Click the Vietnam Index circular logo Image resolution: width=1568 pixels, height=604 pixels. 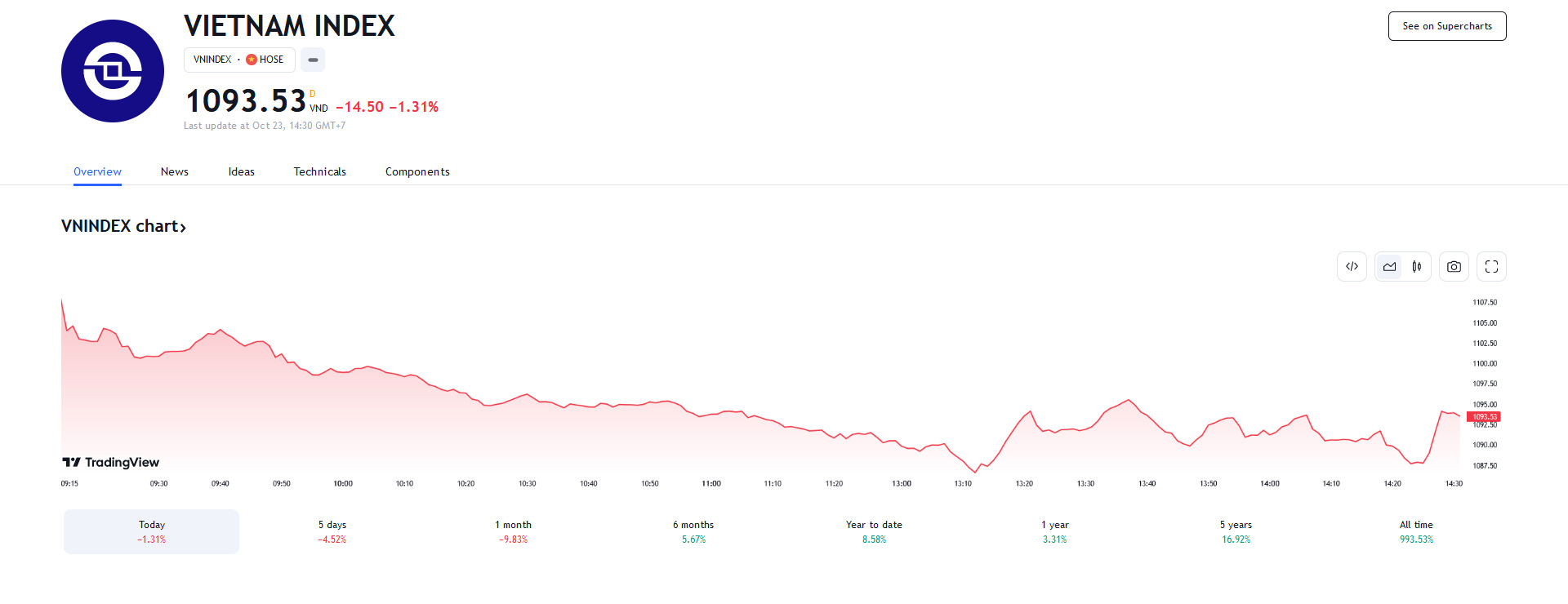113,71
